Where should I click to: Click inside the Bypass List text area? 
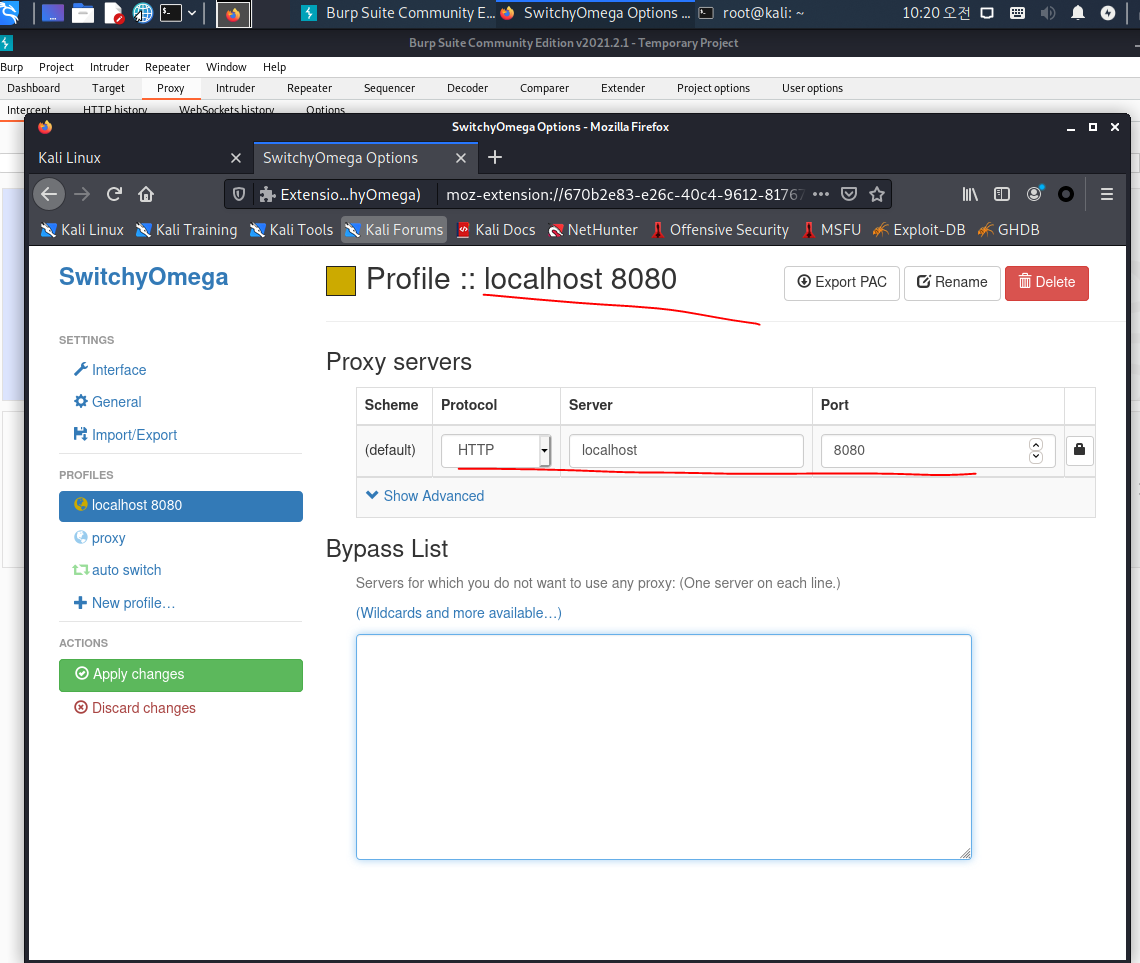pos(664,746)
